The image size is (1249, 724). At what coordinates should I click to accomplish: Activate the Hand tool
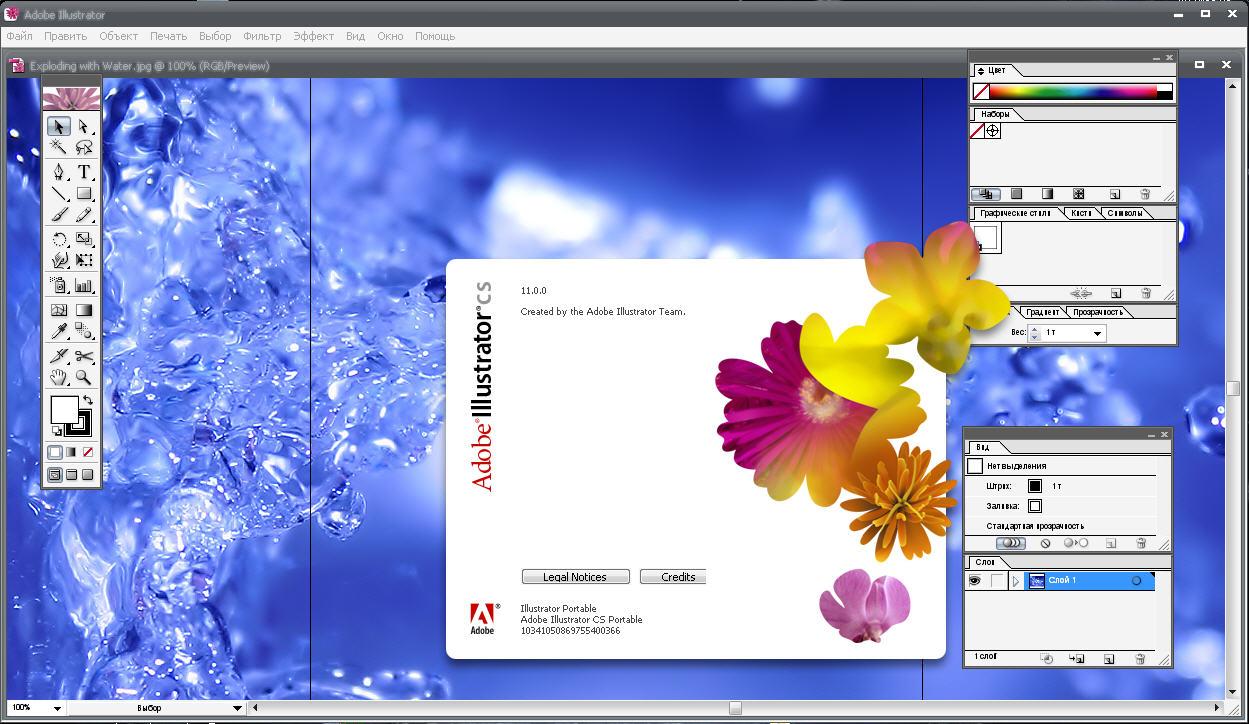click(x=59, y=377)
